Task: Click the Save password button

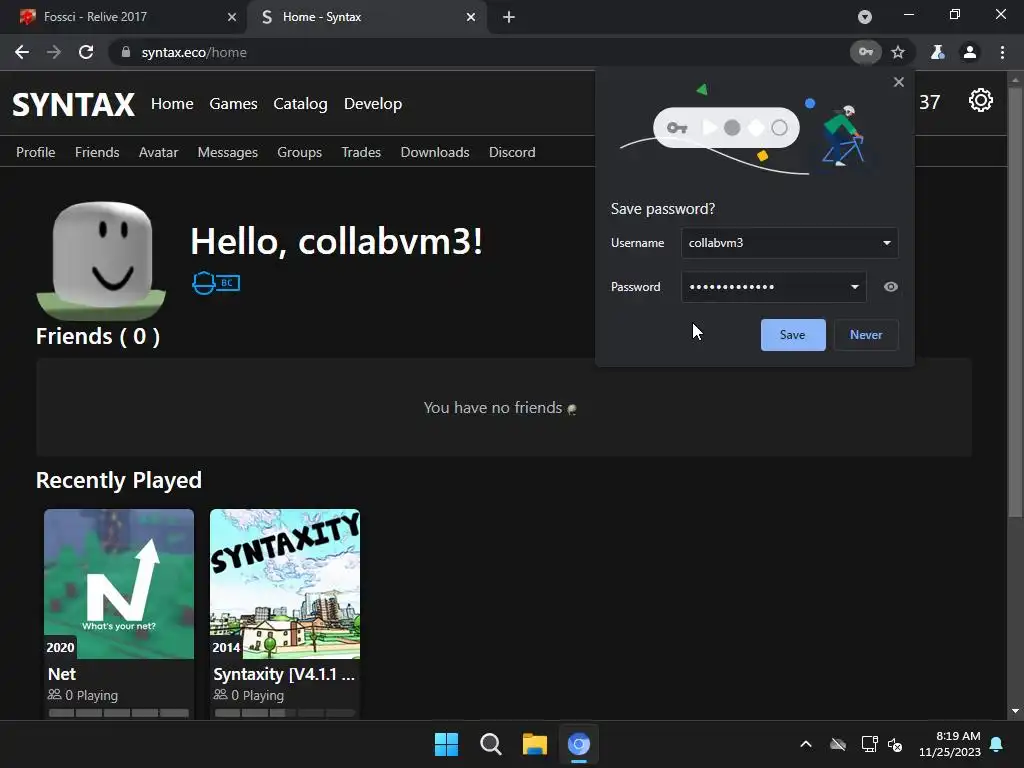Action: 793,335
